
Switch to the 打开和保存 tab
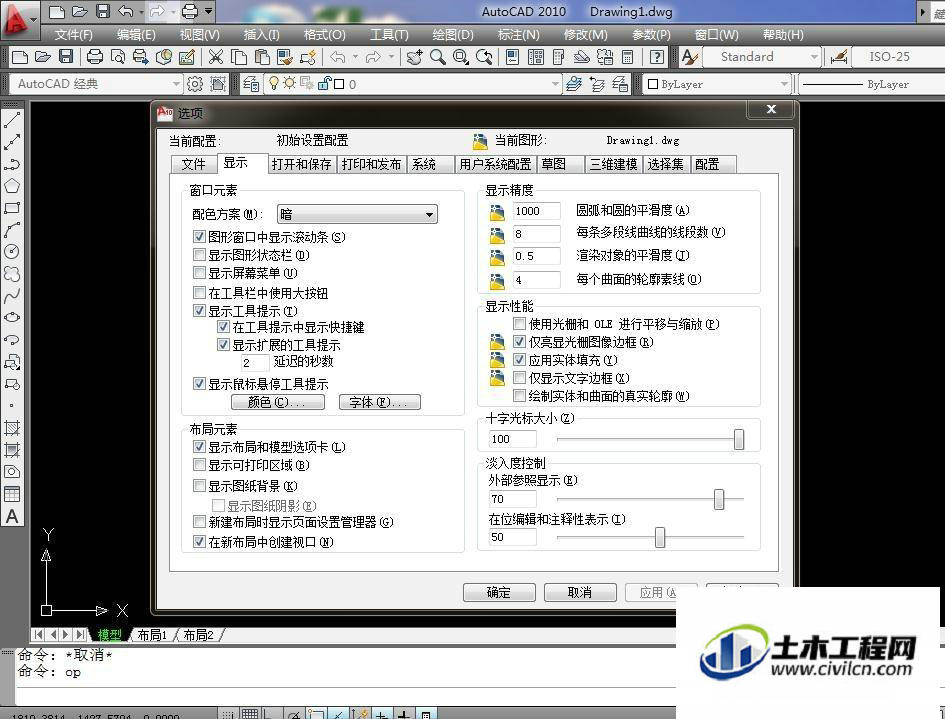coord(301,164)
